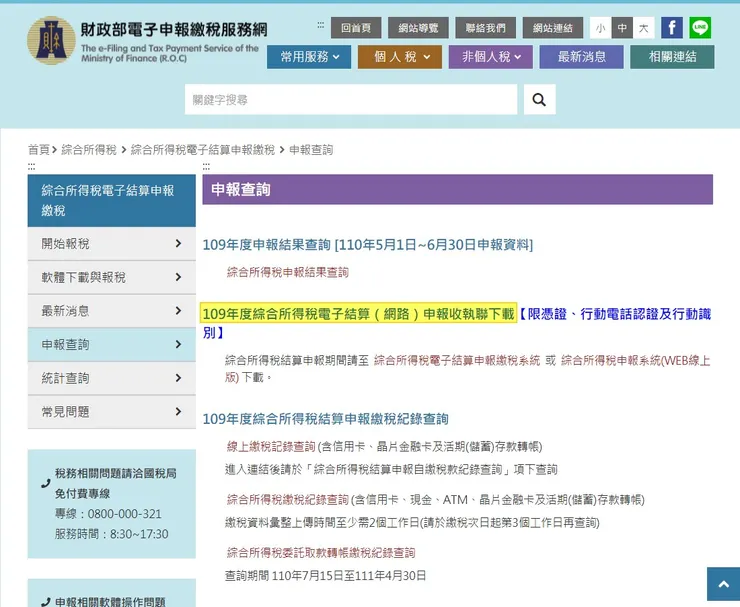Click the 109年度申報結果查詢 heading text
The width and height of the screenshot is (740, 607).
coord(368,244)
